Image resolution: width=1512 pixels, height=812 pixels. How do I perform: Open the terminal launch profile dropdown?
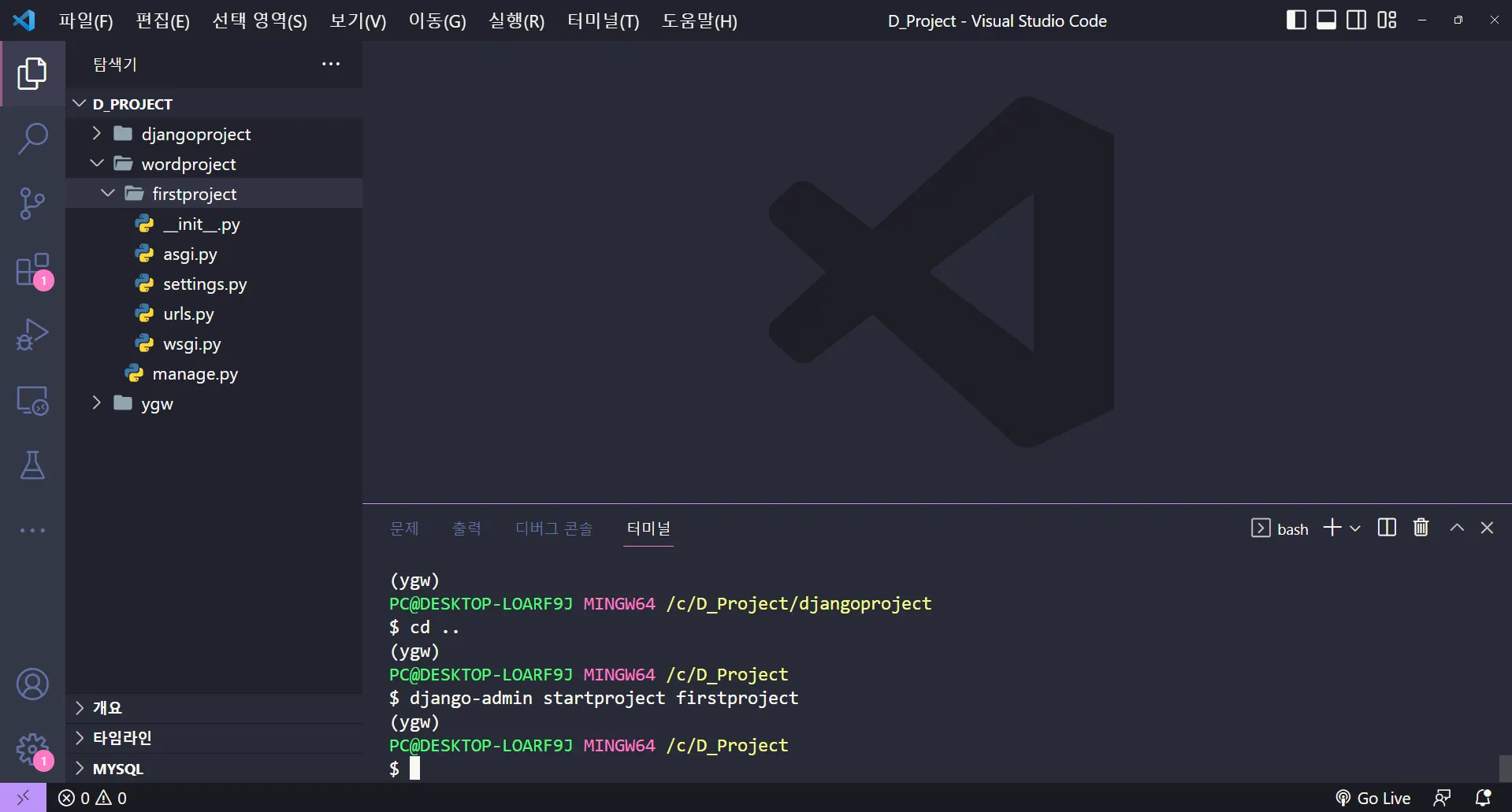pyautogui.click(x=1355, y=528)
